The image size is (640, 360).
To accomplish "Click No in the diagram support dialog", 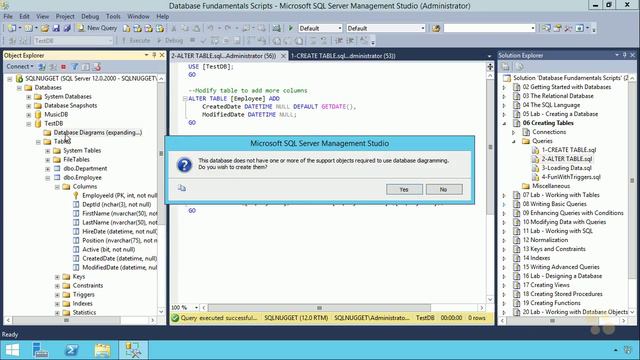I will pyautogui.click(x=444, y=189).
